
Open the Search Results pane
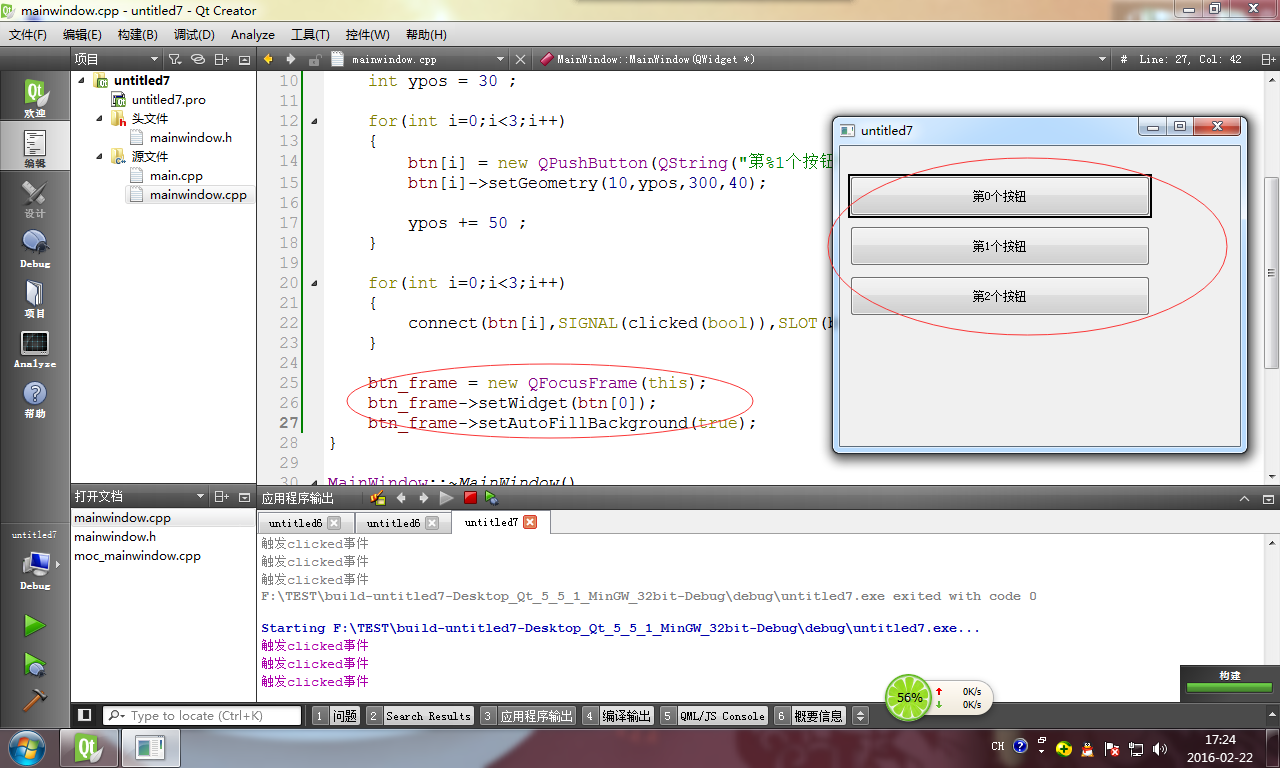click(x=419, y=716)
